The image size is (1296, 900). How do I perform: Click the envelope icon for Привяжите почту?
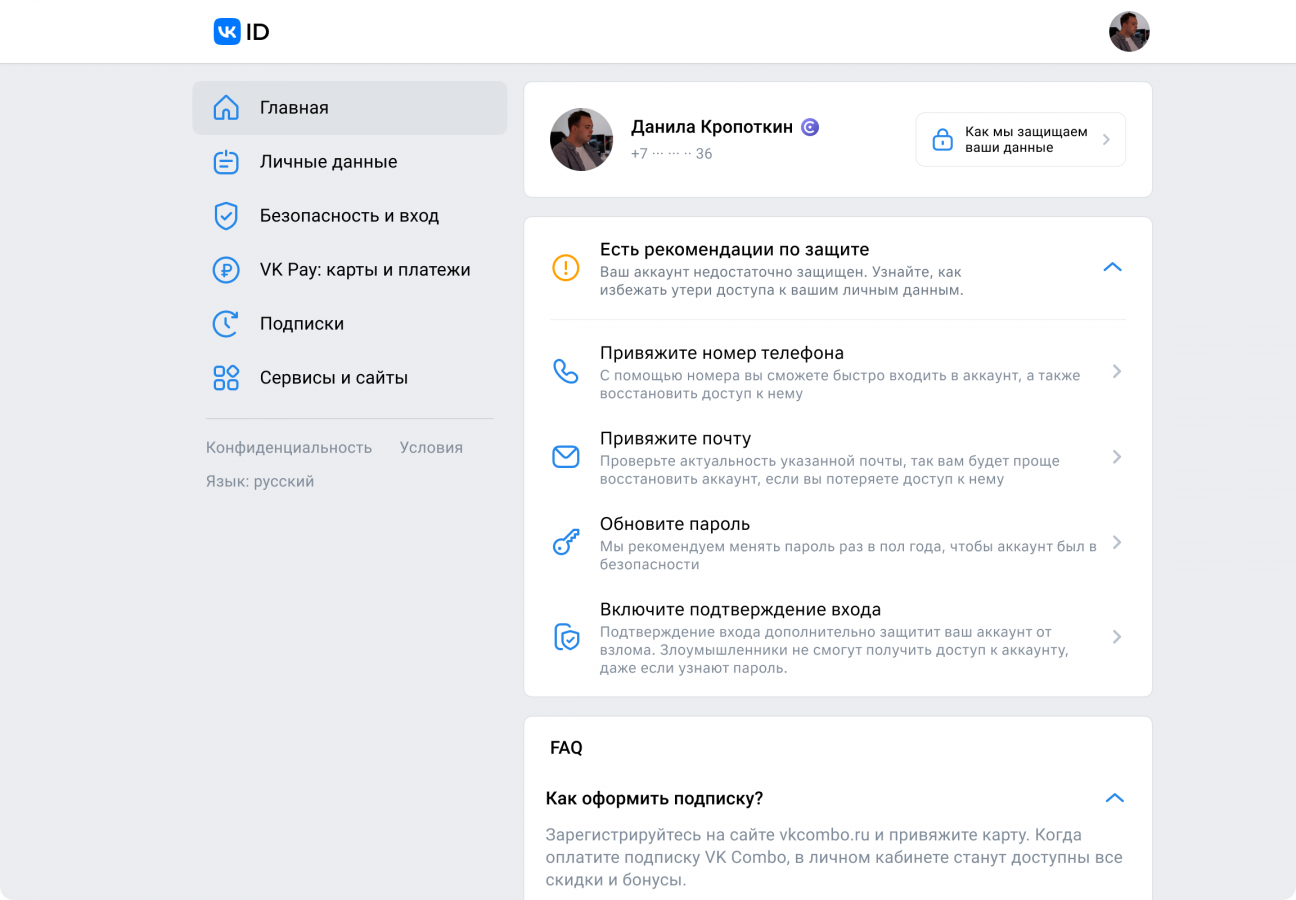pyautogui.click(x=566, y=457)
